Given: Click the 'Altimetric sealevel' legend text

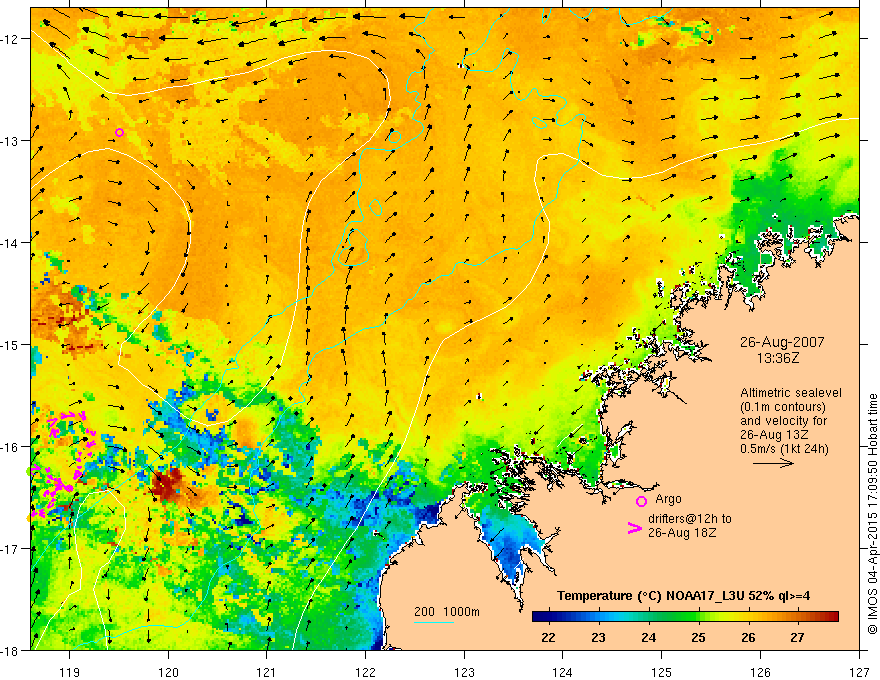Looking at the screenshot, I should coord(791,393).
